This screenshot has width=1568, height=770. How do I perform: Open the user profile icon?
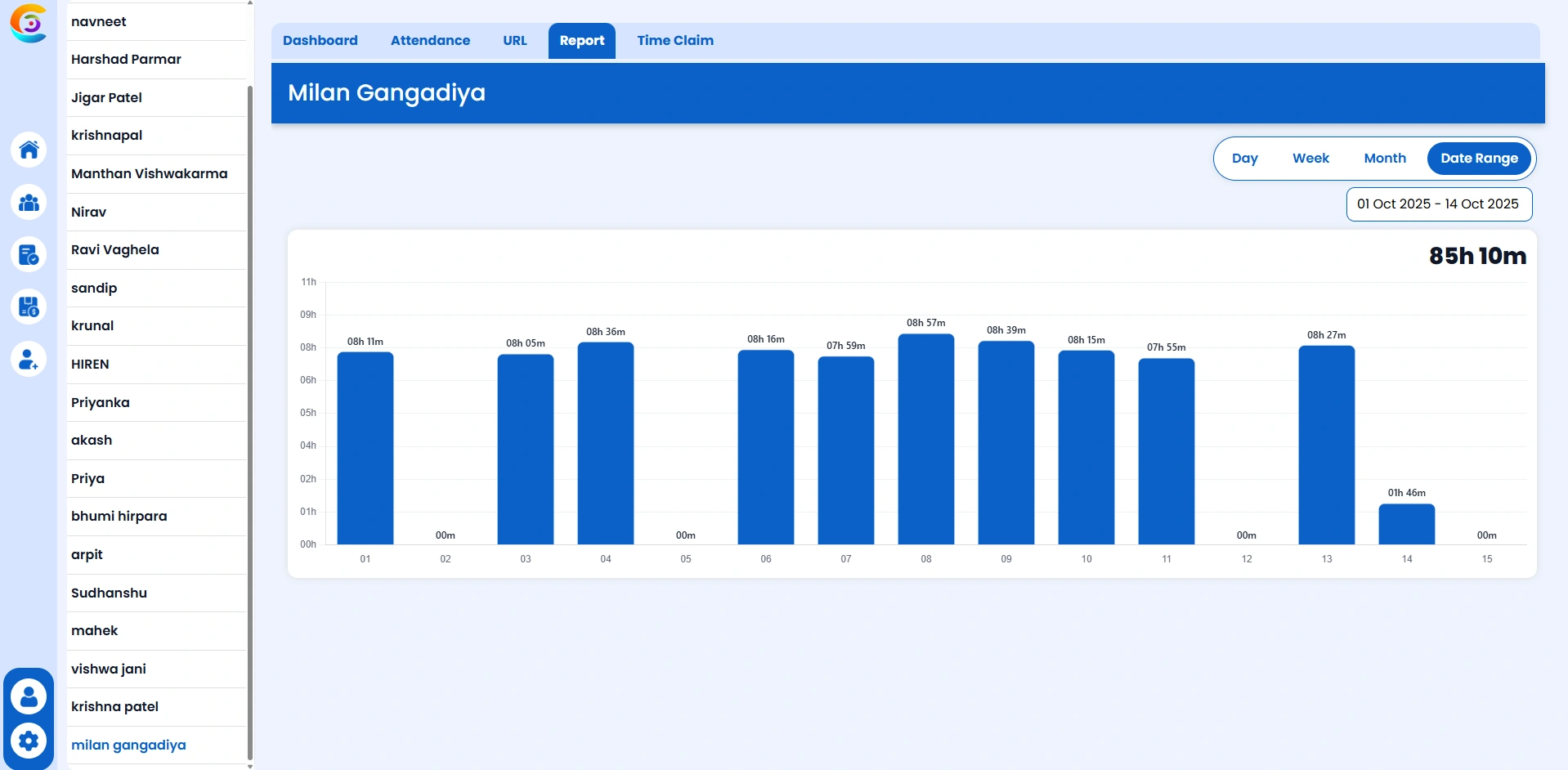(29, 697)
